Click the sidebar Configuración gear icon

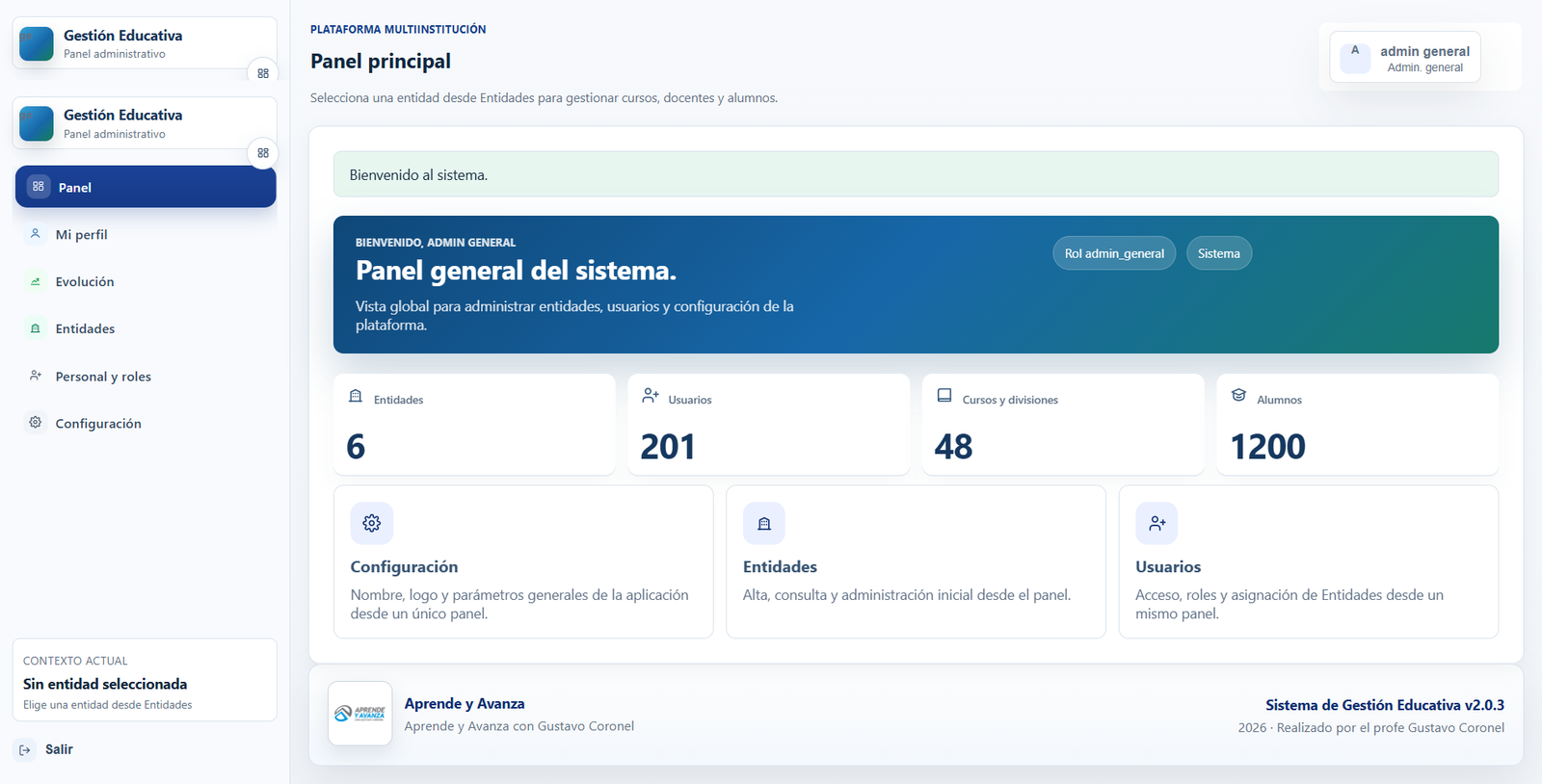pos(36,423)
